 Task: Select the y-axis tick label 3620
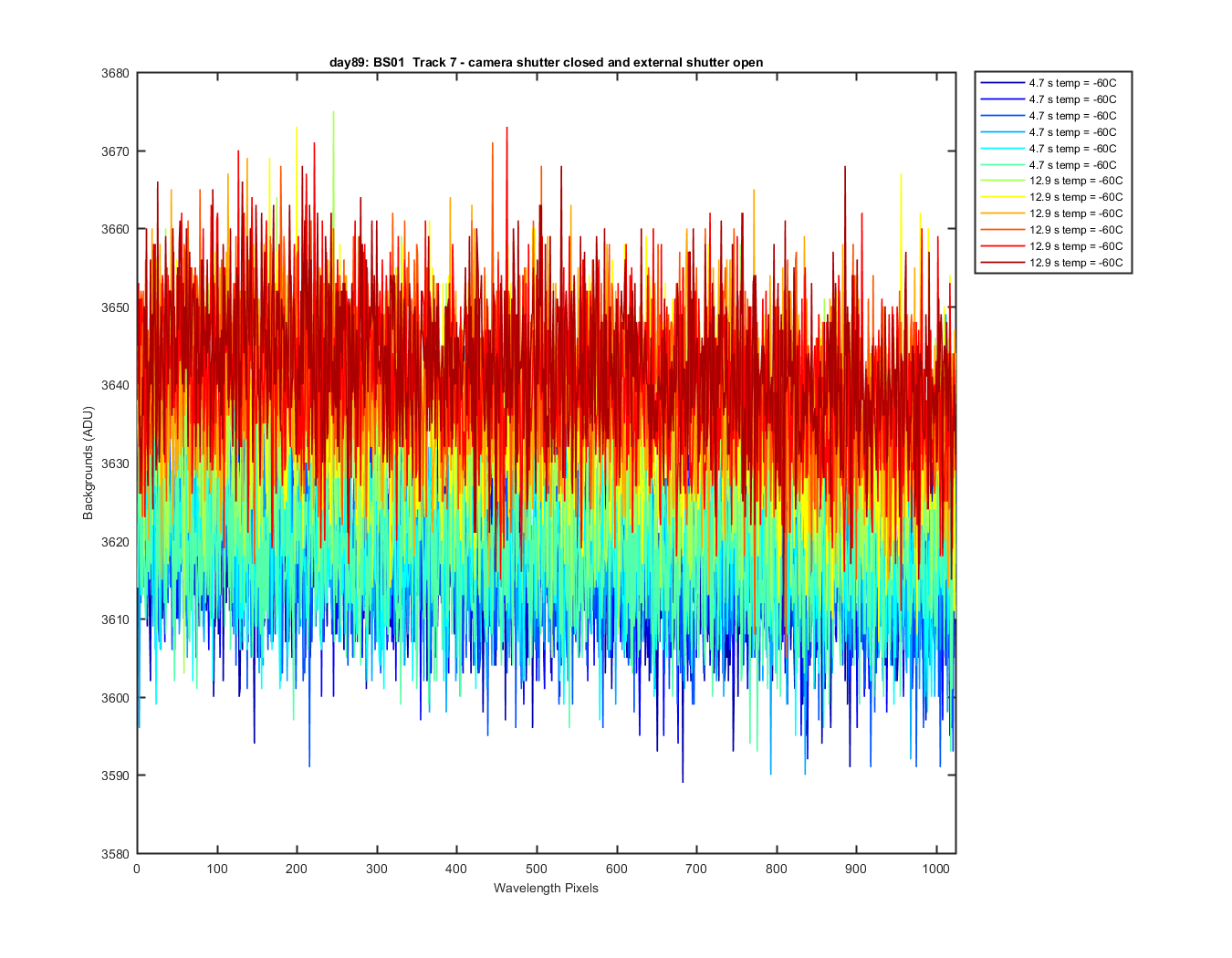[x=117, y=542]
